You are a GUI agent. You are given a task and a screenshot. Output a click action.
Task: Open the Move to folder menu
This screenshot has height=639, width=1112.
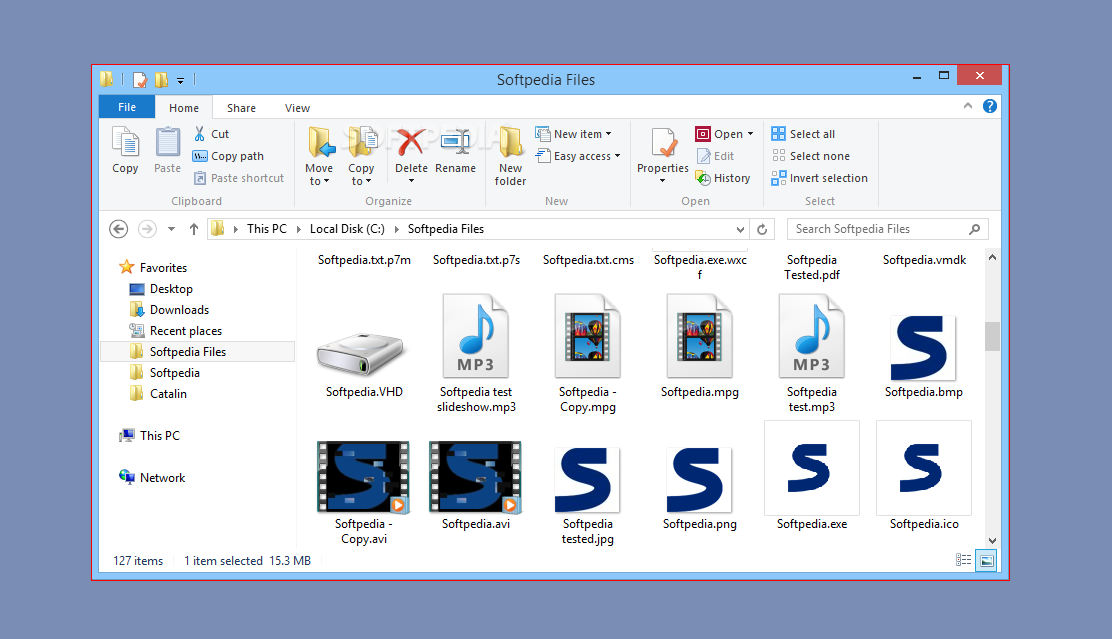pos(319,155)
